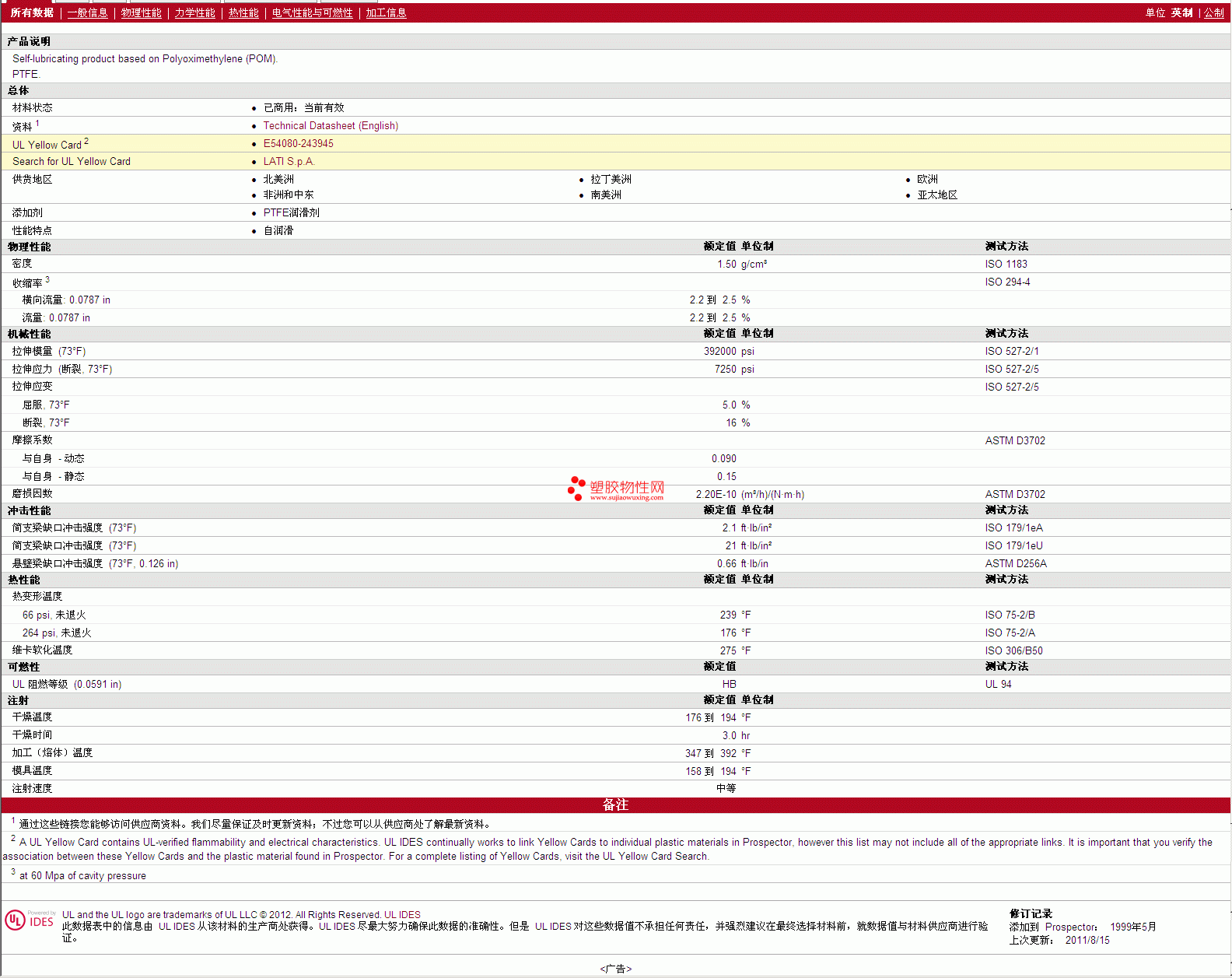Image resolution: width=1232 pixels, height=978 pixels.
Task: Click the UL IDES logo in footer
Action: pyautogui.click(x=30, y=920)
